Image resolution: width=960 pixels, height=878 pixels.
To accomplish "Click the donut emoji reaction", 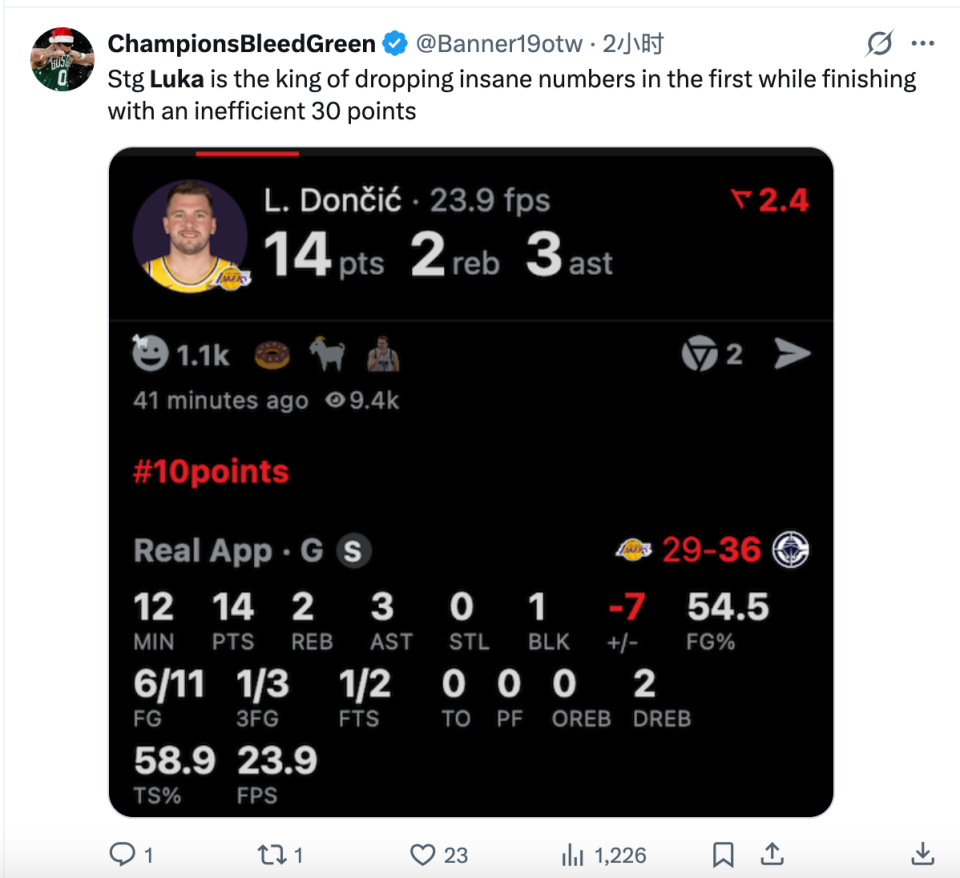I will click(x=271, y=355).
